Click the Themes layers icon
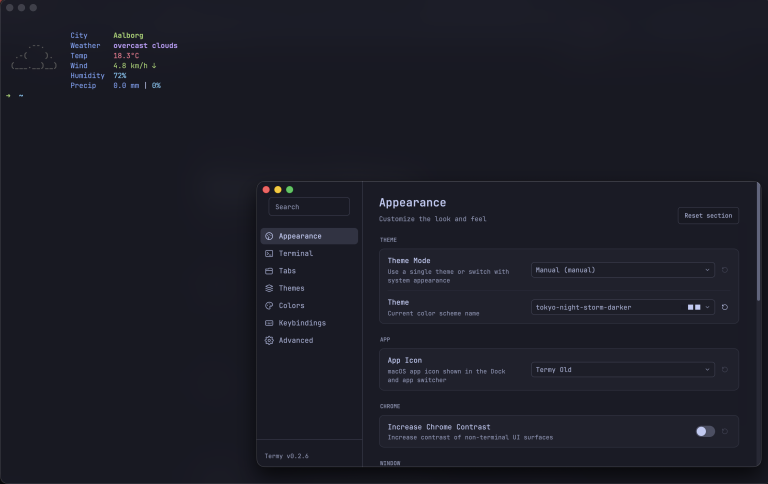The image size is (768, 484). (x=269, y=288)
